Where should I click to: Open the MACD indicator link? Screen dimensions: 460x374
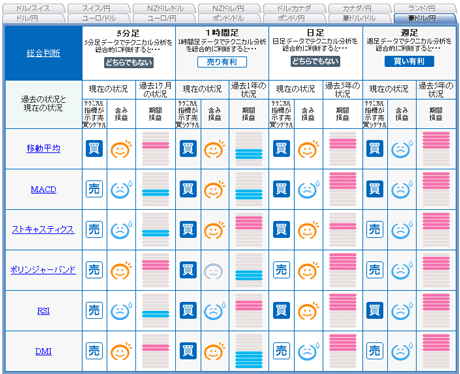click(43, 190)
